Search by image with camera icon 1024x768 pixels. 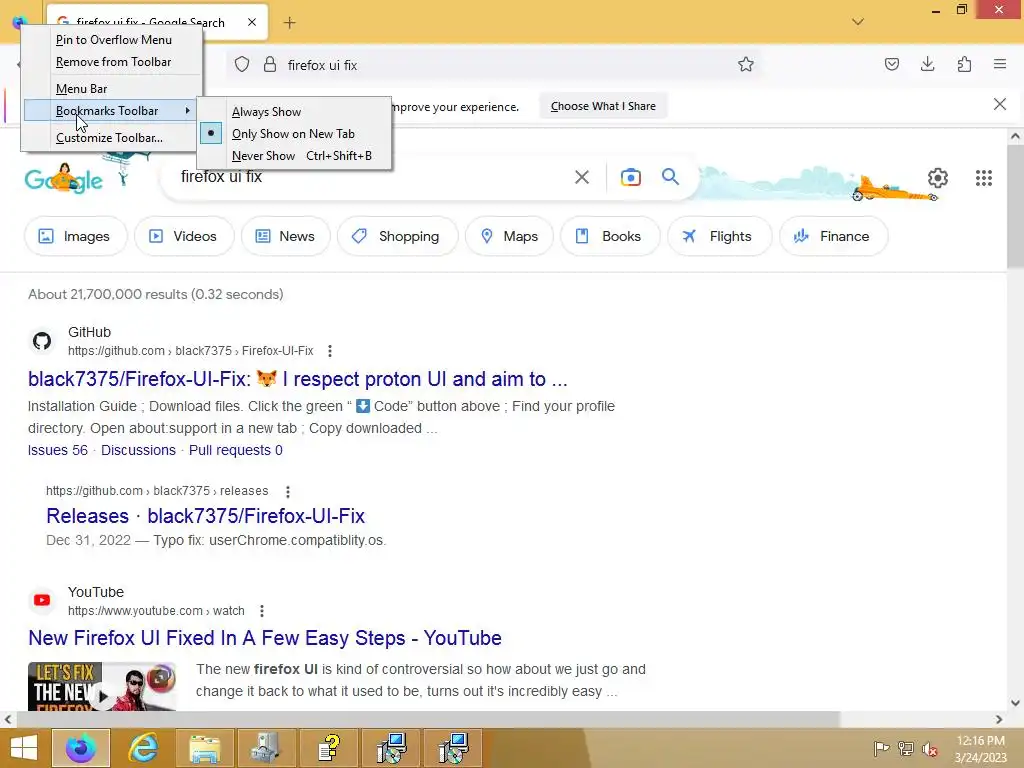(630, 177)
